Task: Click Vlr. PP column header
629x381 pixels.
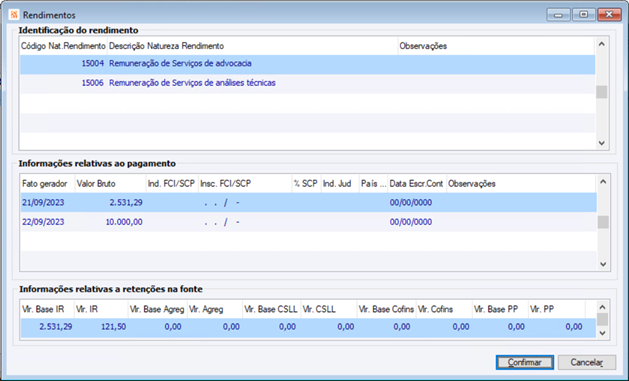Action: pos(557,309)
